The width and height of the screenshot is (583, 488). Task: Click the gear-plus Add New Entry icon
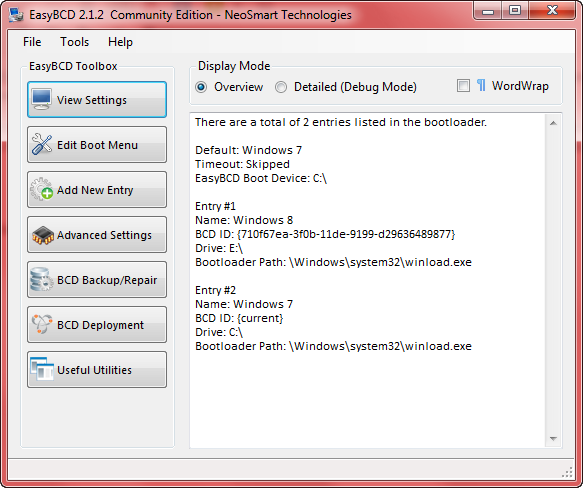[x=42, y=189]
